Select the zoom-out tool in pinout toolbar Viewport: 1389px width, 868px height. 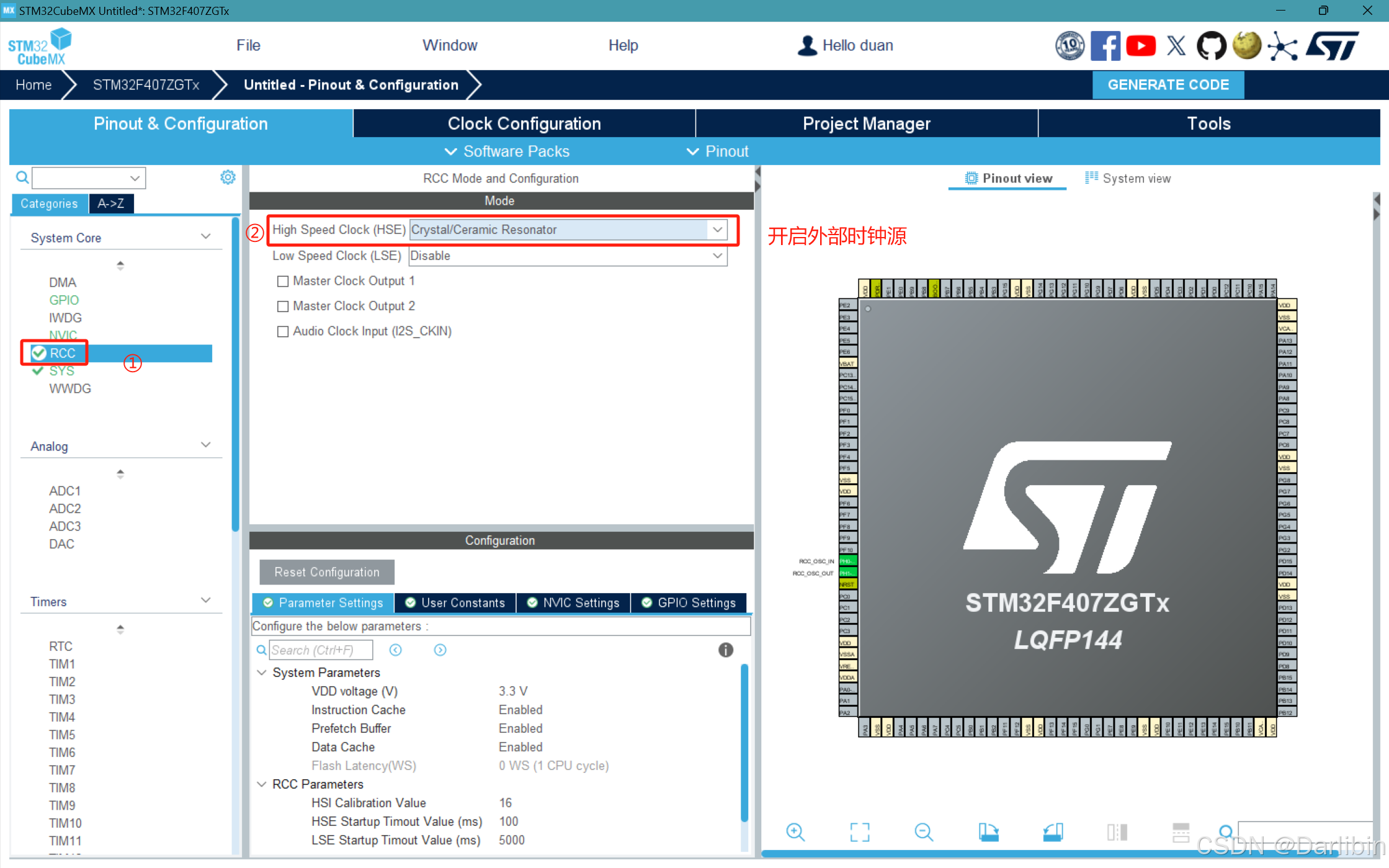[x=924, y=832]
